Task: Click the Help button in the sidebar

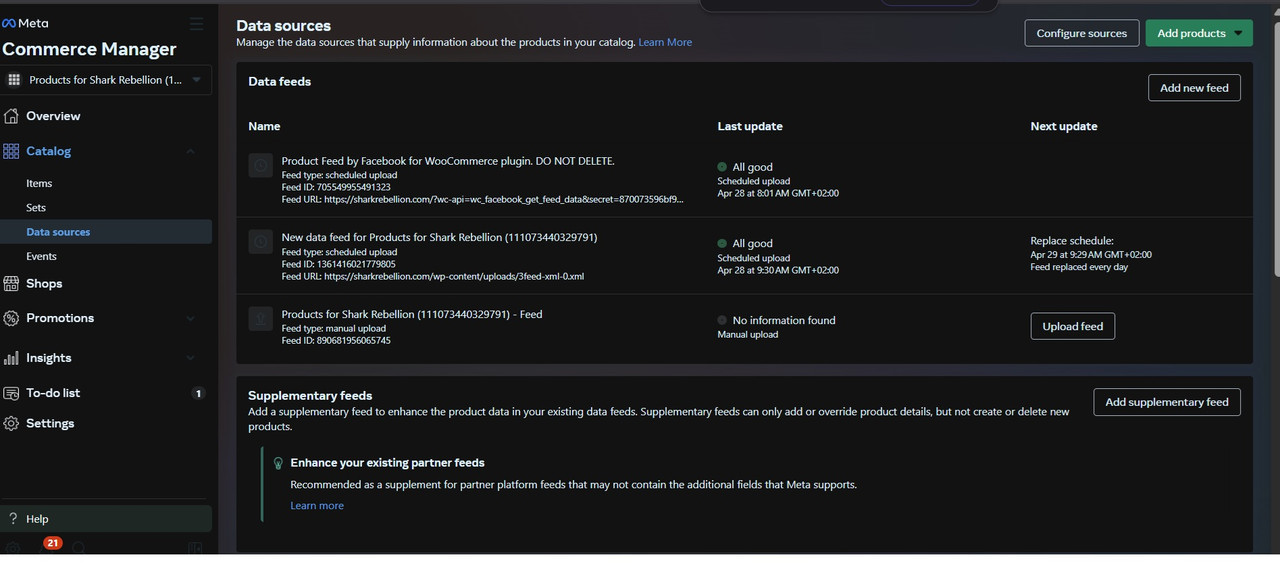Action: pos(106,519)
